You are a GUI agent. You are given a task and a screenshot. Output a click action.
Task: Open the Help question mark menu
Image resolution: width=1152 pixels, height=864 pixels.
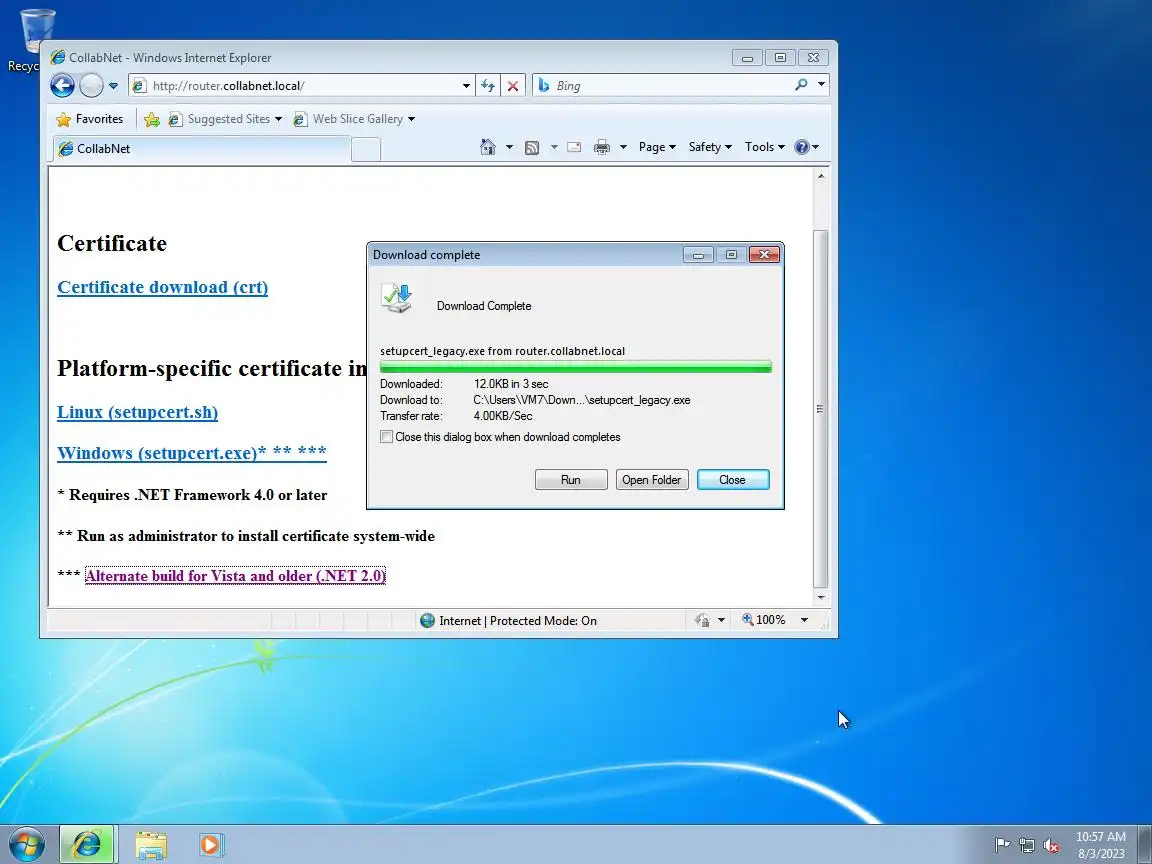tap(806, 147)
